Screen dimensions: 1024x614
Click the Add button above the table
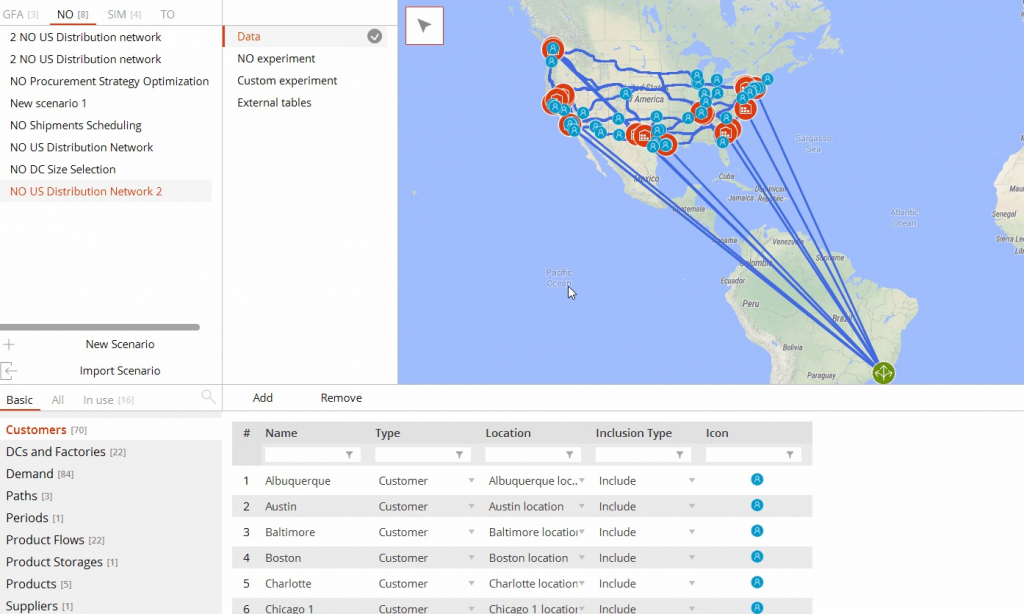point(263,398)
